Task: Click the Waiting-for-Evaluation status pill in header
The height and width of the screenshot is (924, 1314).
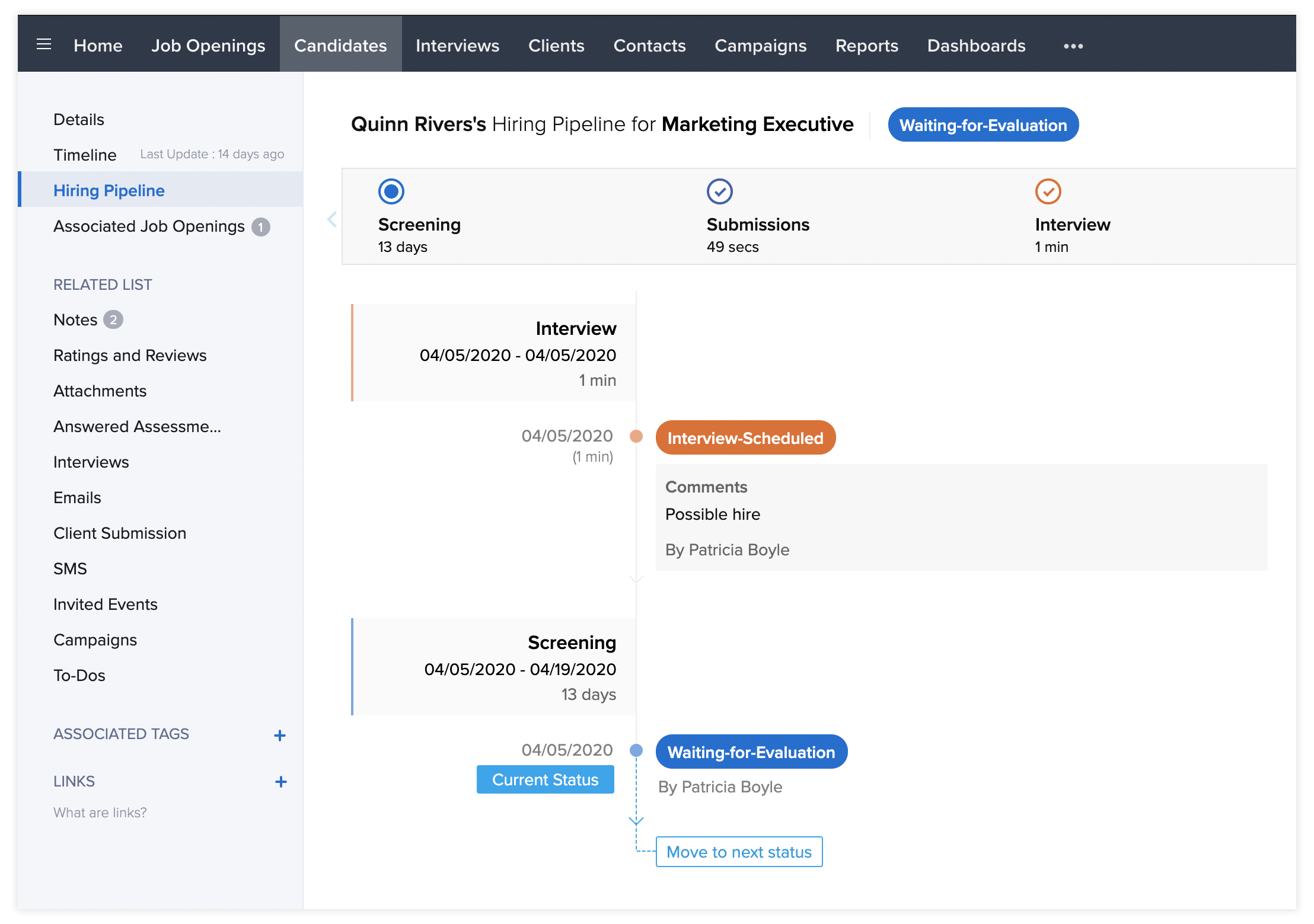Action: [983, 125]
